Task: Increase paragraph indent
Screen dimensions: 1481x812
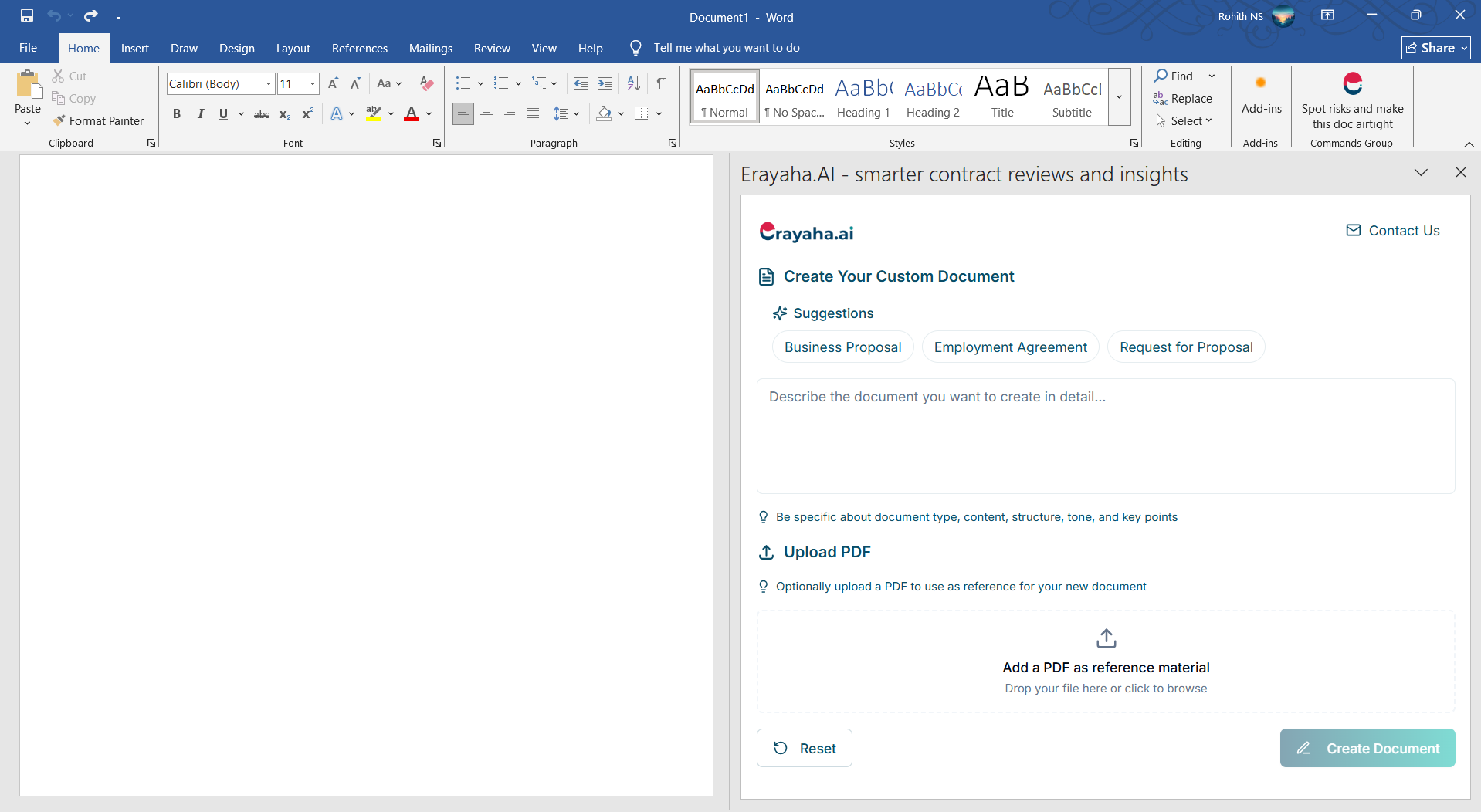Action: [x=605, y=83]
